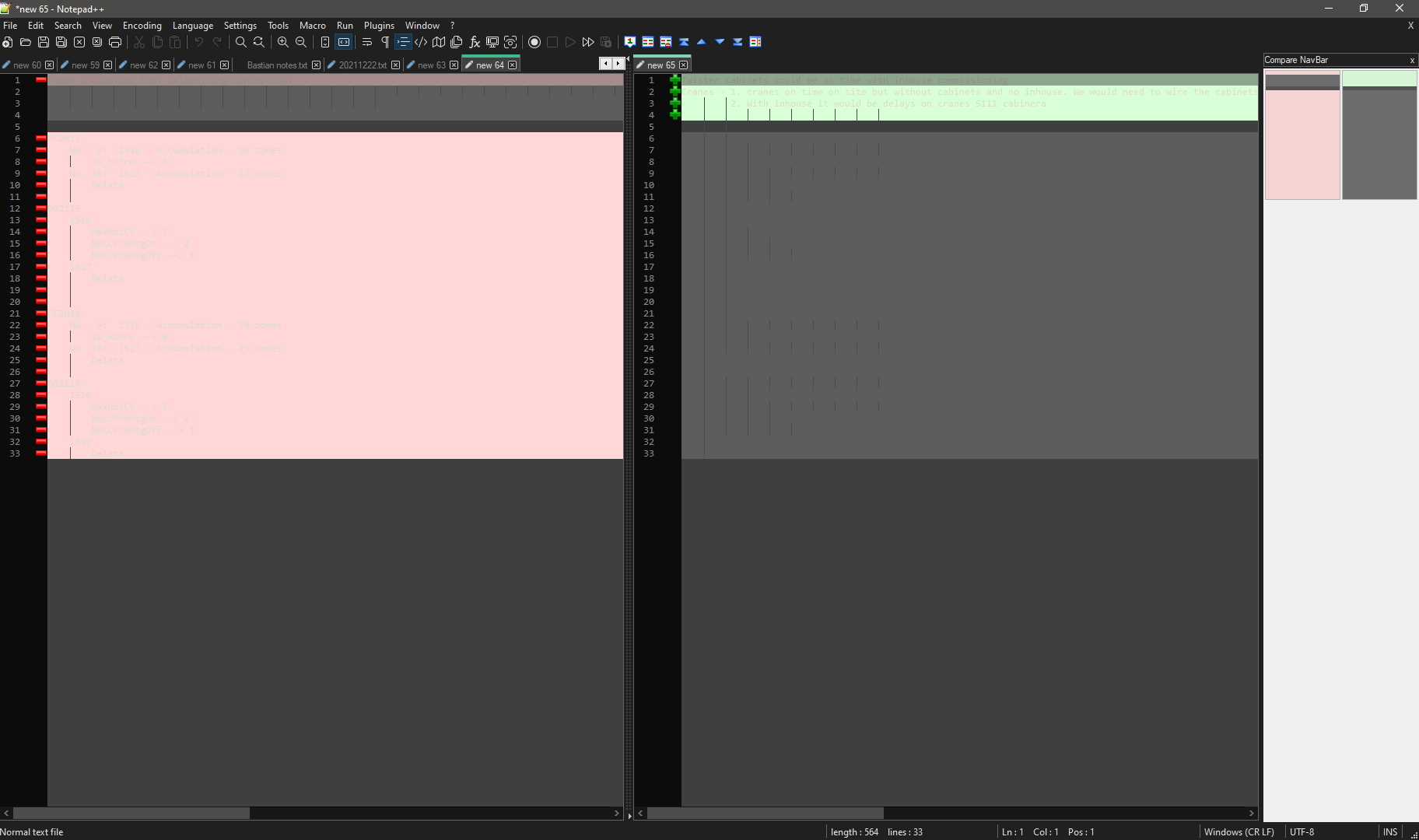The width and height of the screenshot is (1419, 840).
Task: Click the Compare files icon
Action: coord(648,42)
